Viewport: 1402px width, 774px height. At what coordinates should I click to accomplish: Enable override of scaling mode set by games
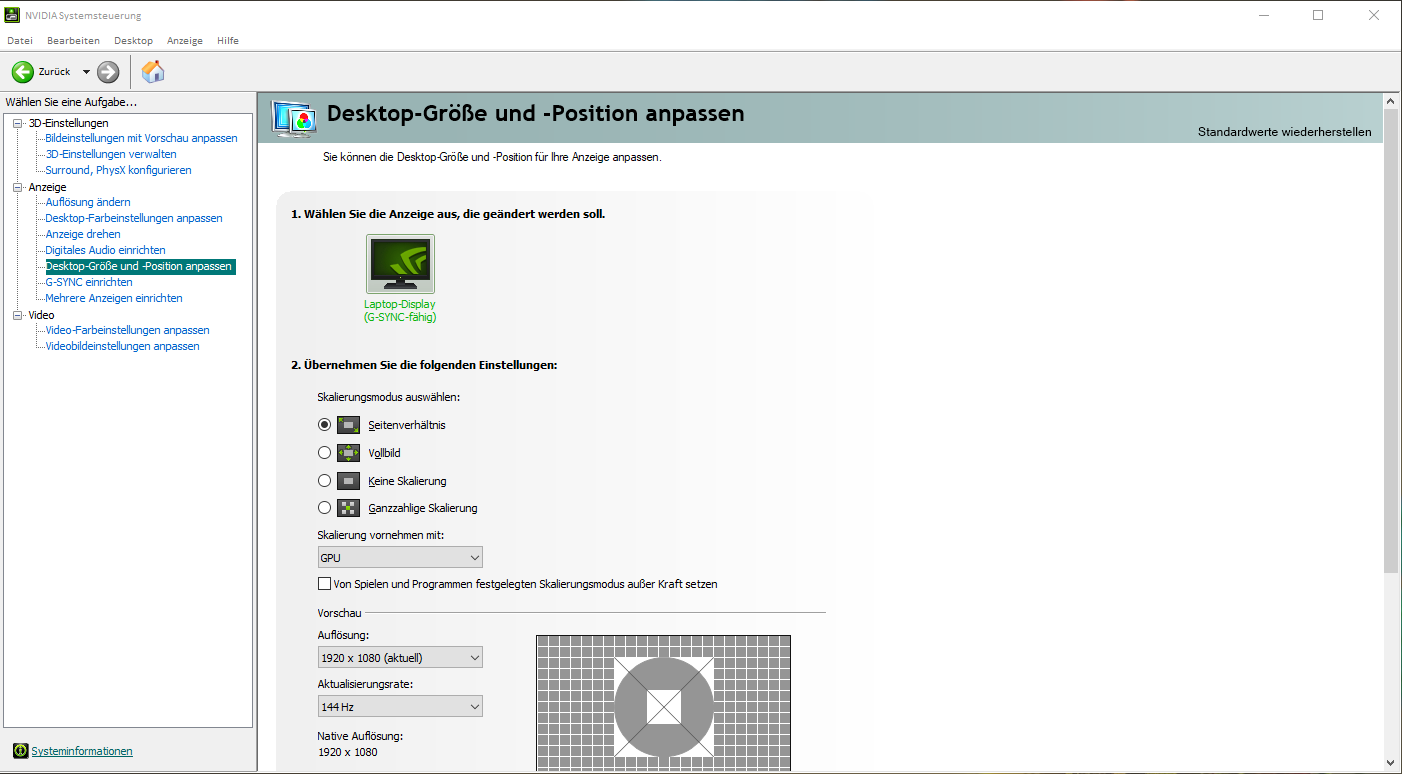[324, 584]
